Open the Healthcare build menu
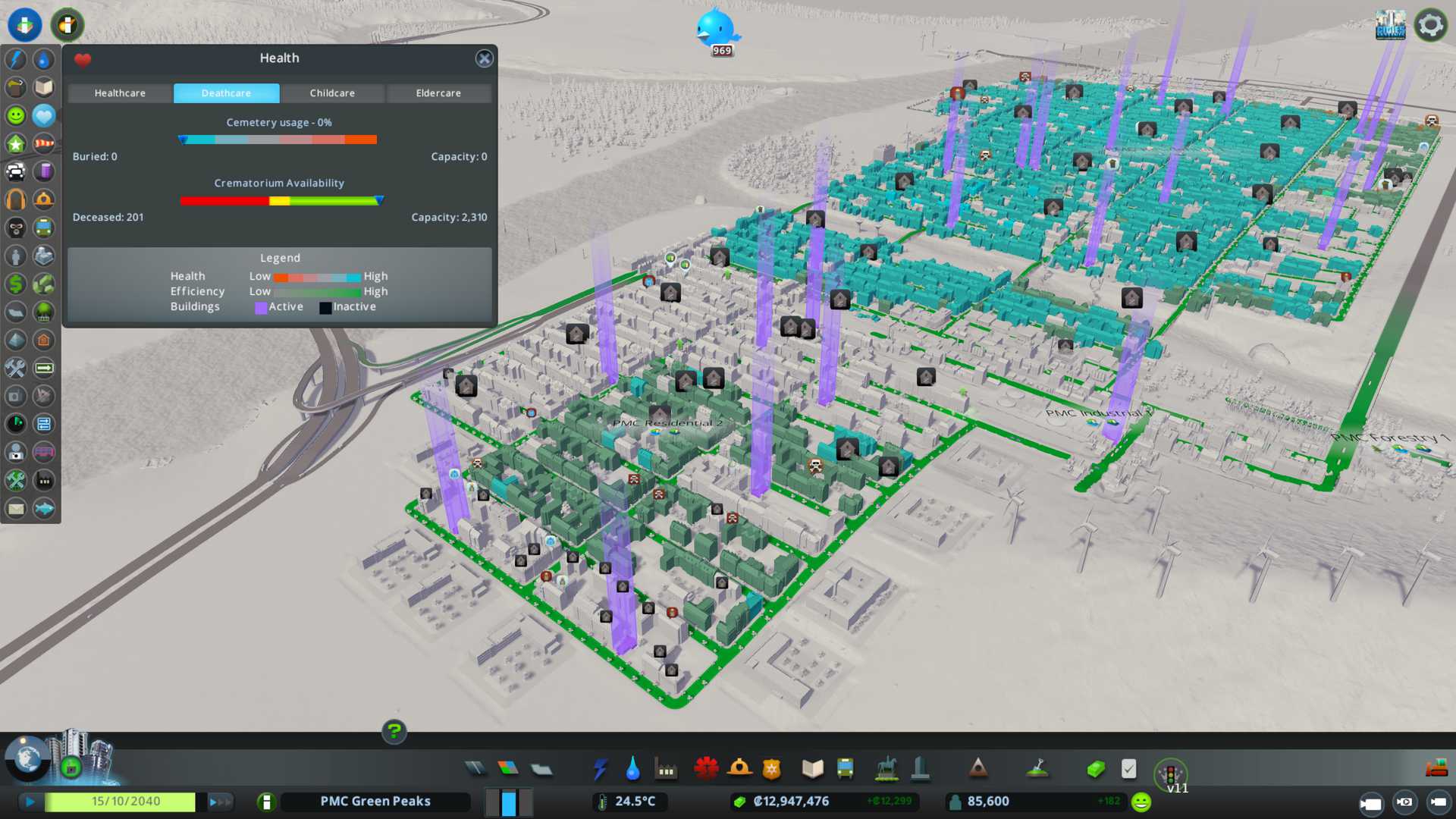The image size is (1456, 819). pyautogui.click(x=706, y=769)
